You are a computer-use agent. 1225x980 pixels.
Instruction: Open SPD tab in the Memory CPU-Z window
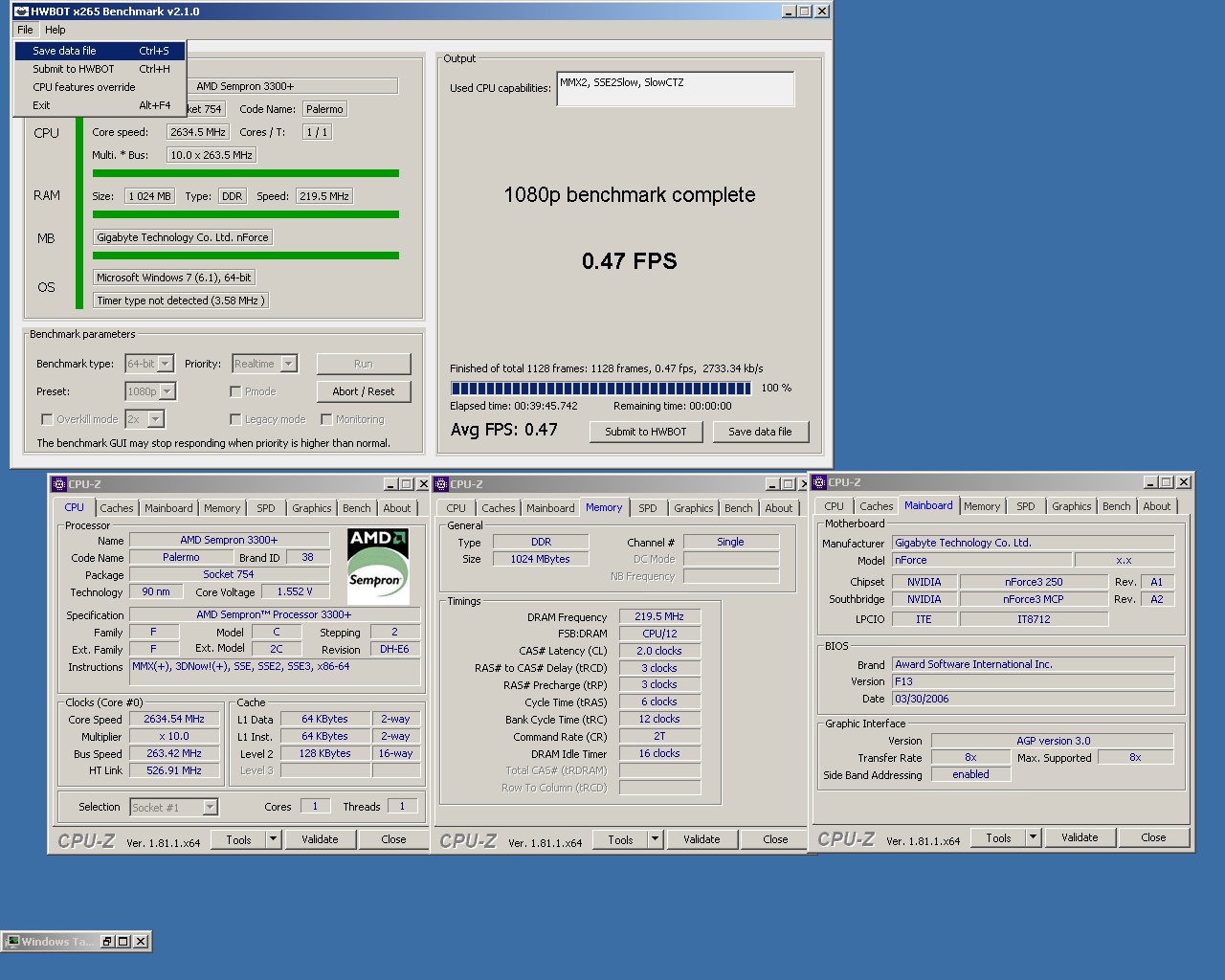(648, 508)
